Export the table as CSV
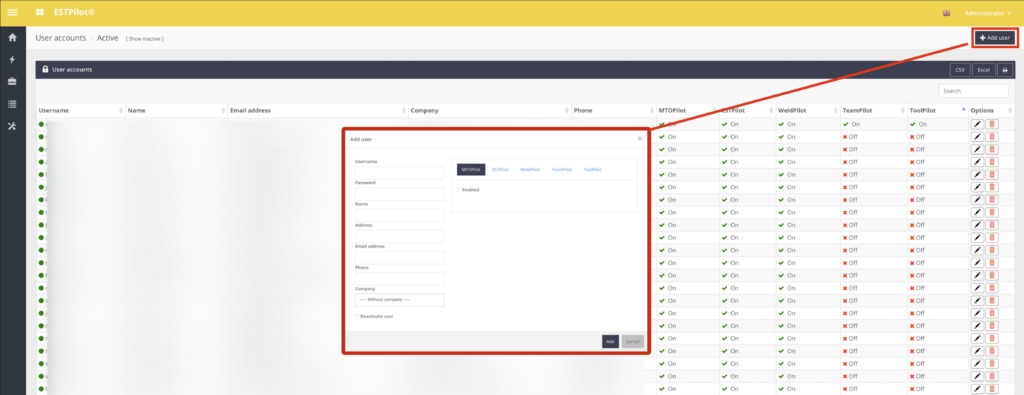Image resolution: width=1024 pixels, height=395 pixels. coord(959,70)
